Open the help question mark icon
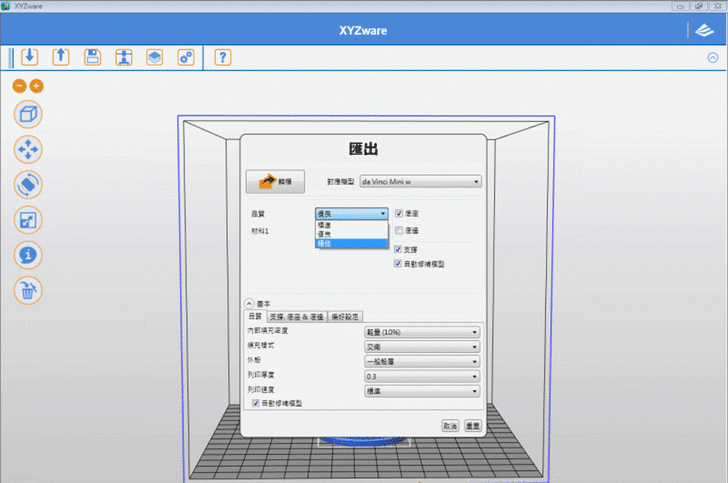Viewport: 728px width, 483px height. pyautogui.click(x=222, y=57)
